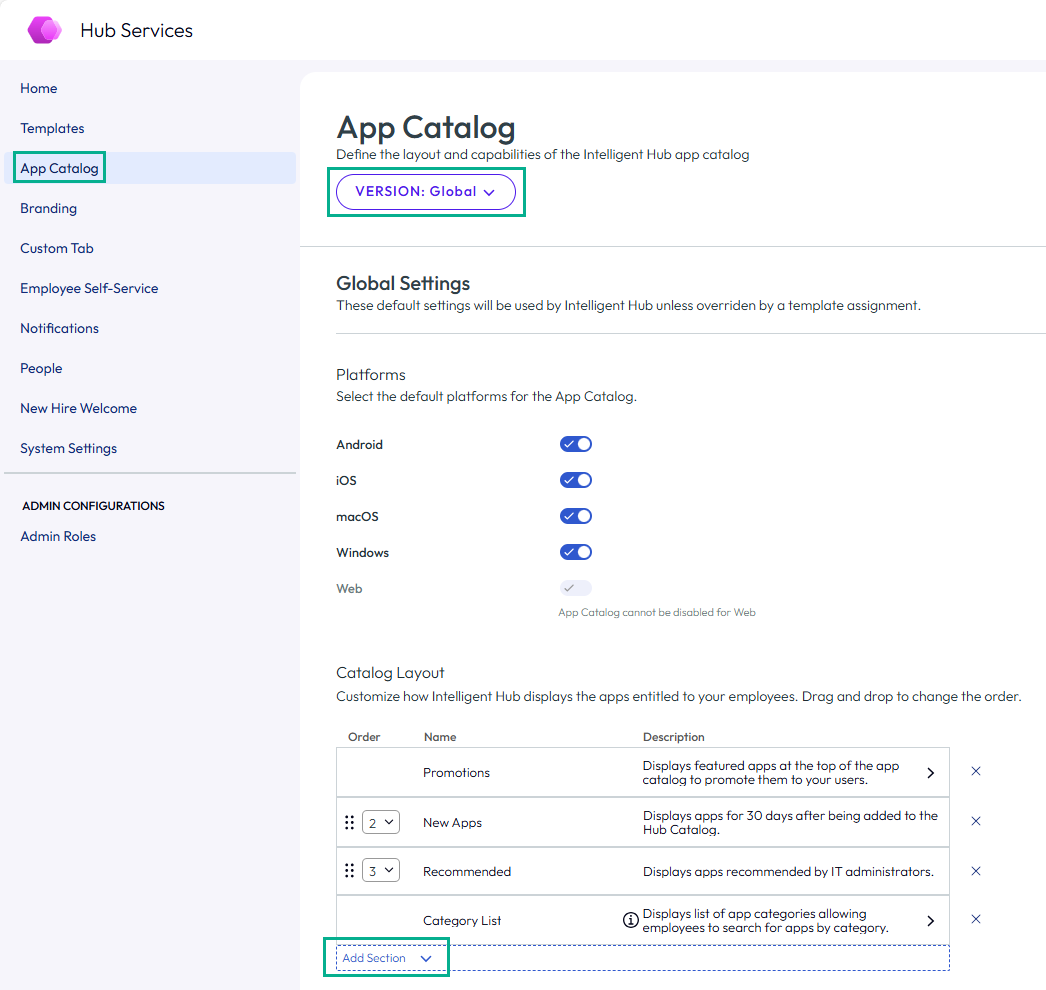Click the drag handle for Recommended

349,871
